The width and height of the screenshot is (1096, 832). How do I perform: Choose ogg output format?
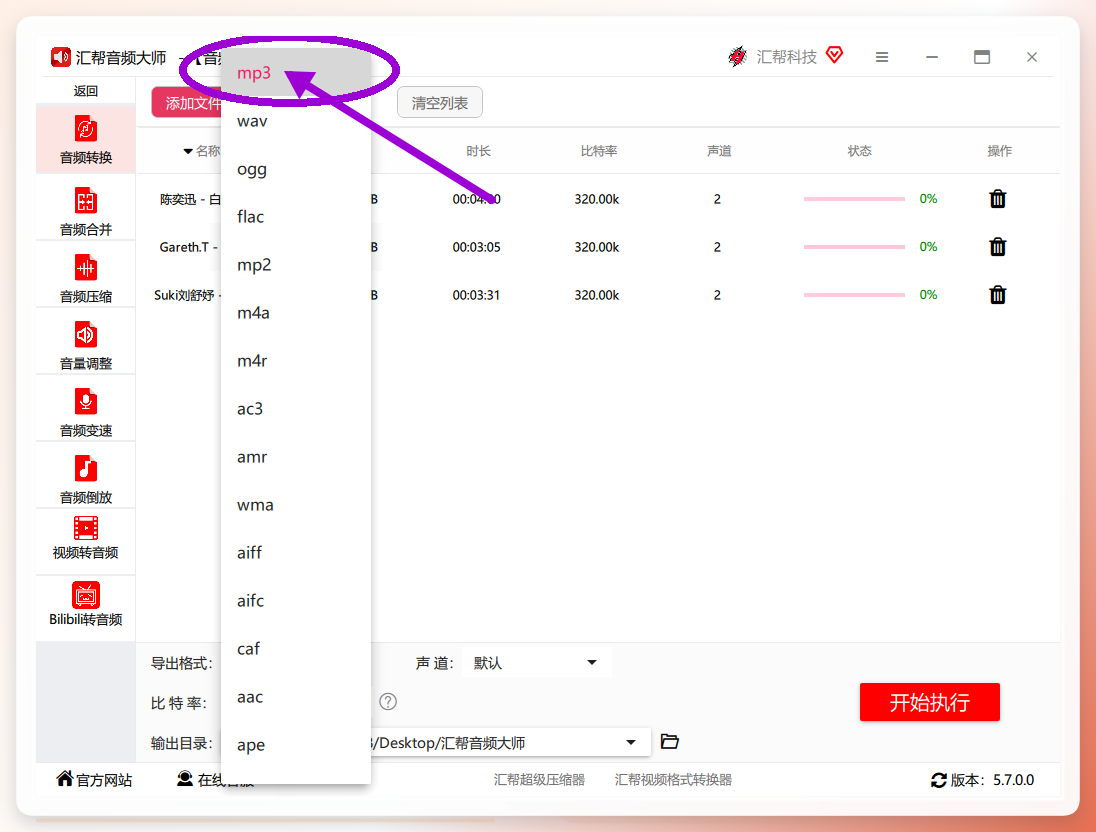[296, 169]
